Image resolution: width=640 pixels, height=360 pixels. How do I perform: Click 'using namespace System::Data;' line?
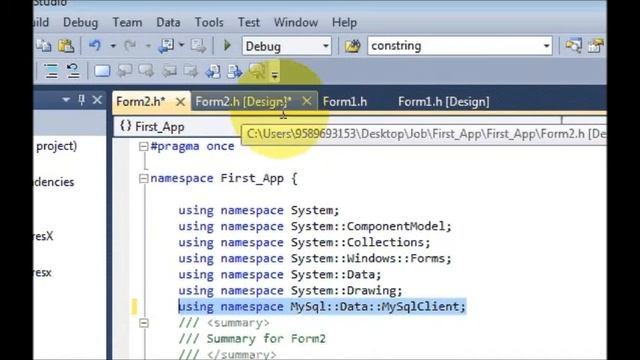coord(280,275)
